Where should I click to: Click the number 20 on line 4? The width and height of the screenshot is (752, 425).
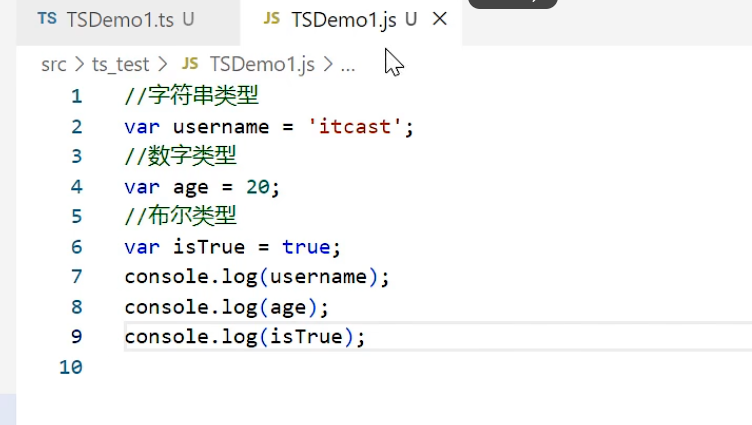pyautogui.click(x=258, y=187)
